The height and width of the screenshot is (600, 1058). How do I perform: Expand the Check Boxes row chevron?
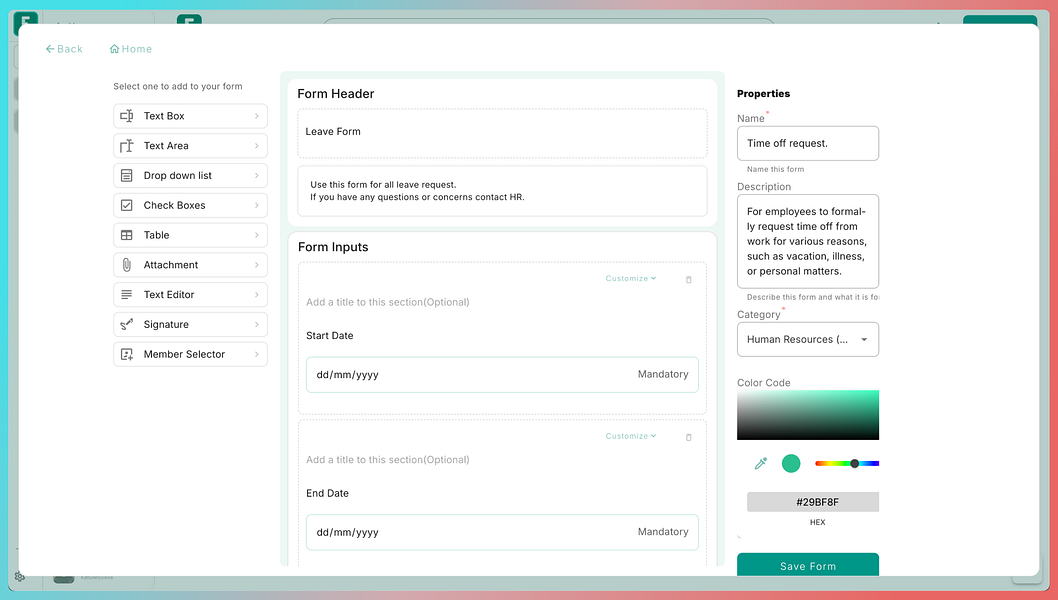[x=256, y=205]
